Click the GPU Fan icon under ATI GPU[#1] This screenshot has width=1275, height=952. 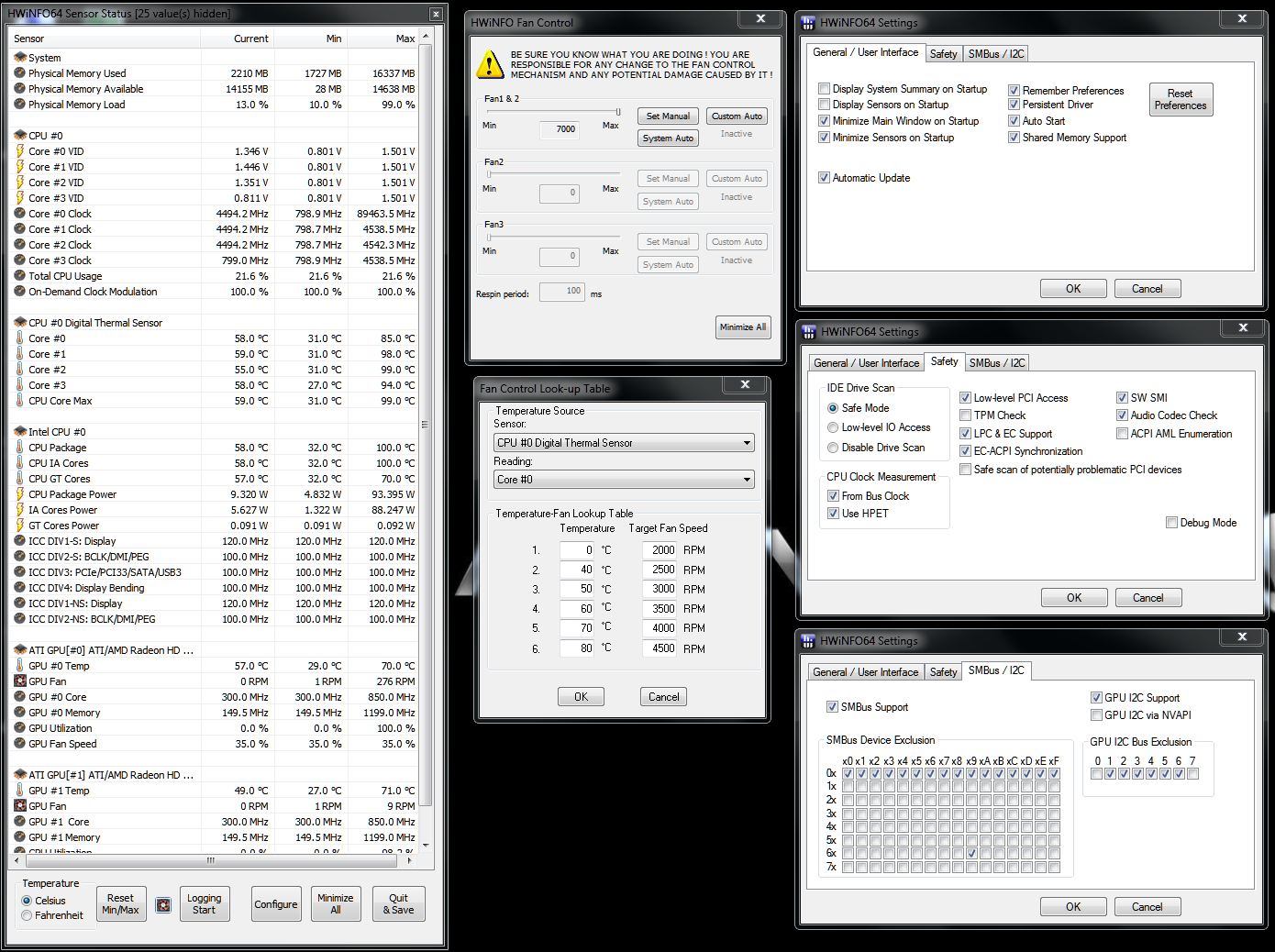tap(20, 806)
